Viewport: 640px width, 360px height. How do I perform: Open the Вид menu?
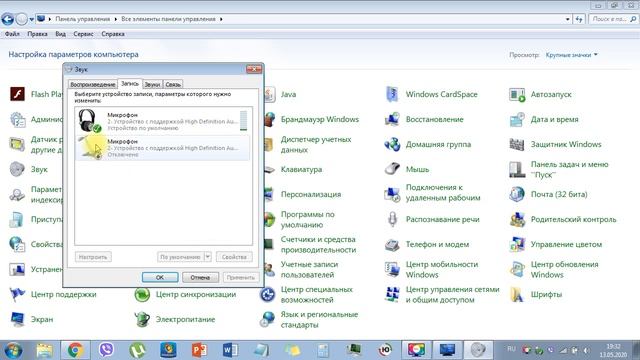coord(60,34)
